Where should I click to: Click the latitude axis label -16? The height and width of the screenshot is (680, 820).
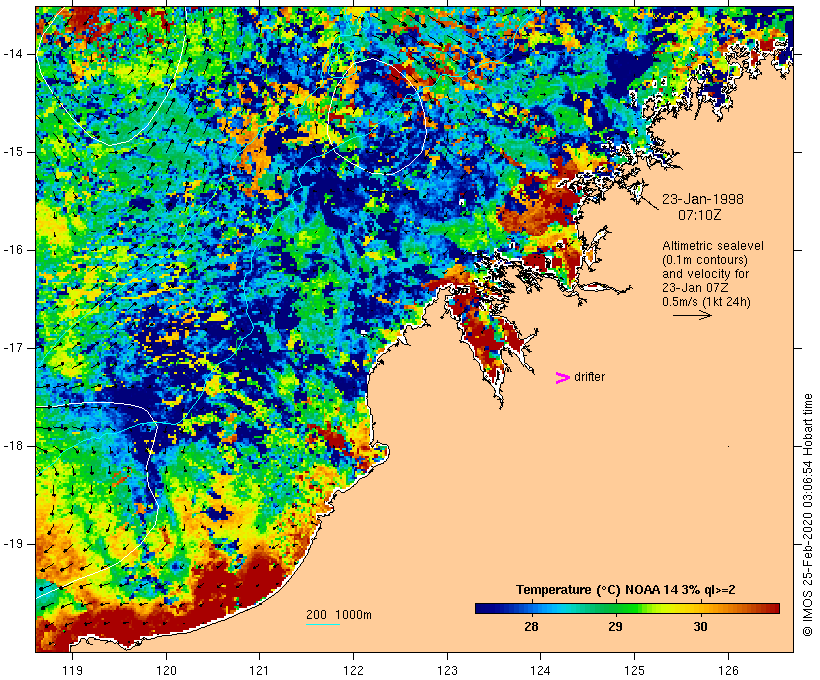pos(13,250)
